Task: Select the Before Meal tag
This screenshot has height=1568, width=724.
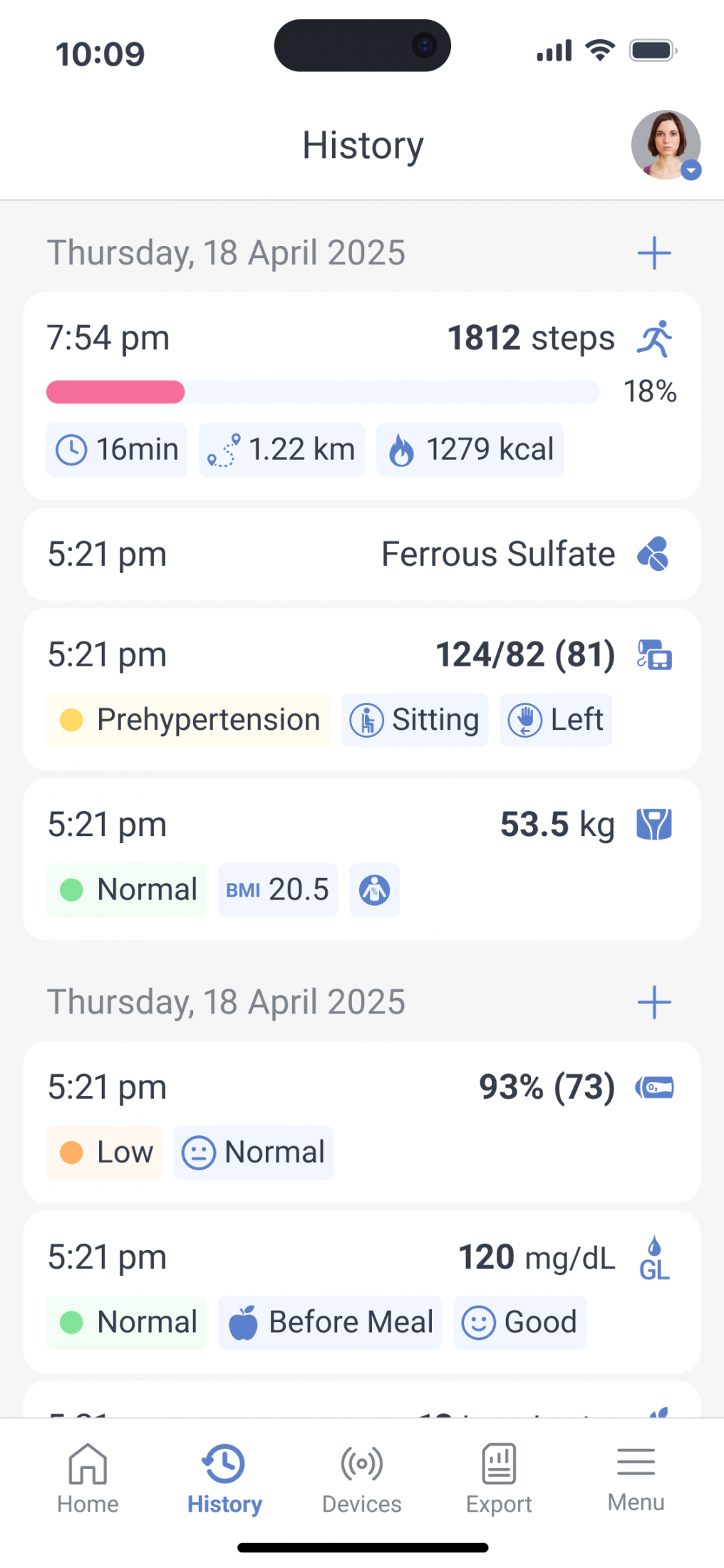Action: click(330, 1322)
